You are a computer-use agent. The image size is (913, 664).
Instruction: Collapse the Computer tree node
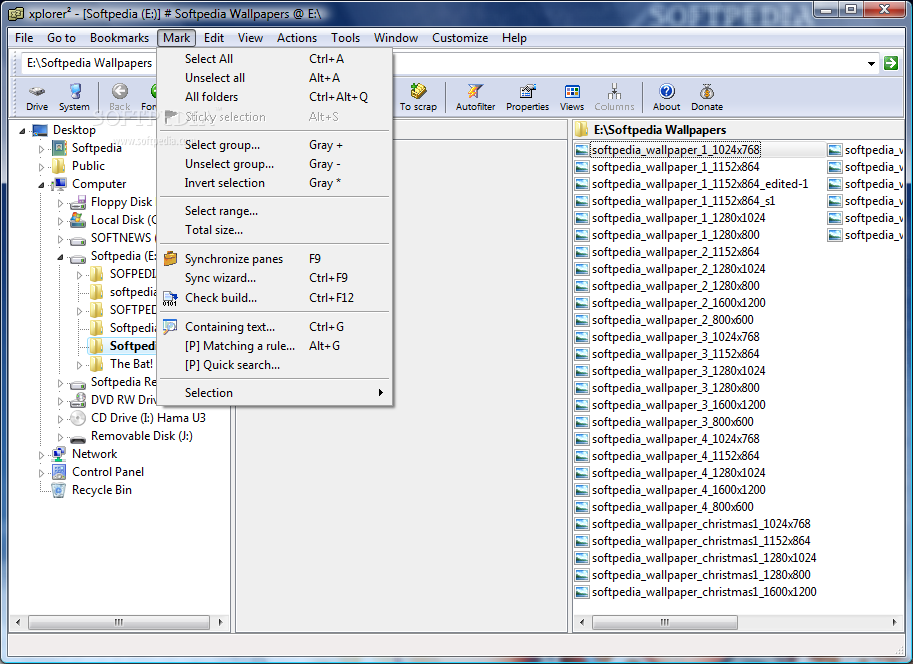tap(41, 185)
